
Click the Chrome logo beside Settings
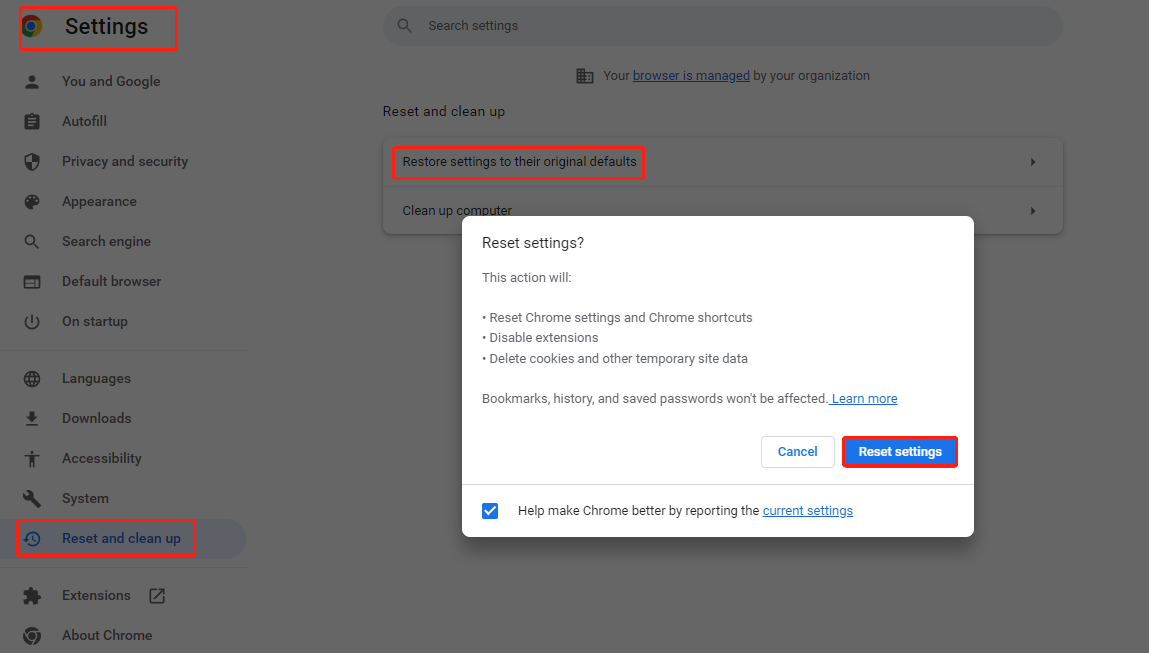tap(32, 27)
